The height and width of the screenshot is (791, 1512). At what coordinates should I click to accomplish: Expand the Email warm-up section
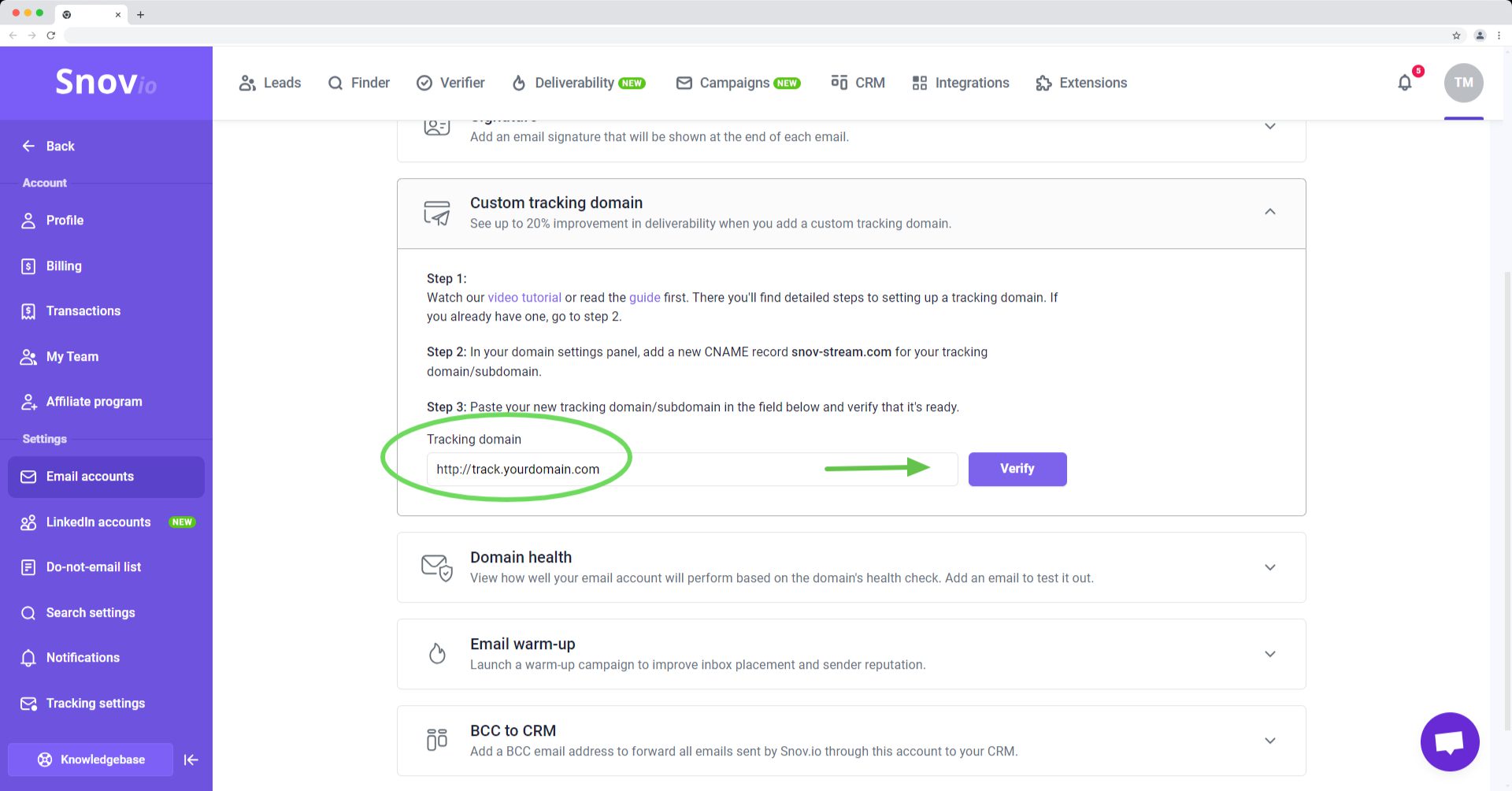(x=1269, y=654)
